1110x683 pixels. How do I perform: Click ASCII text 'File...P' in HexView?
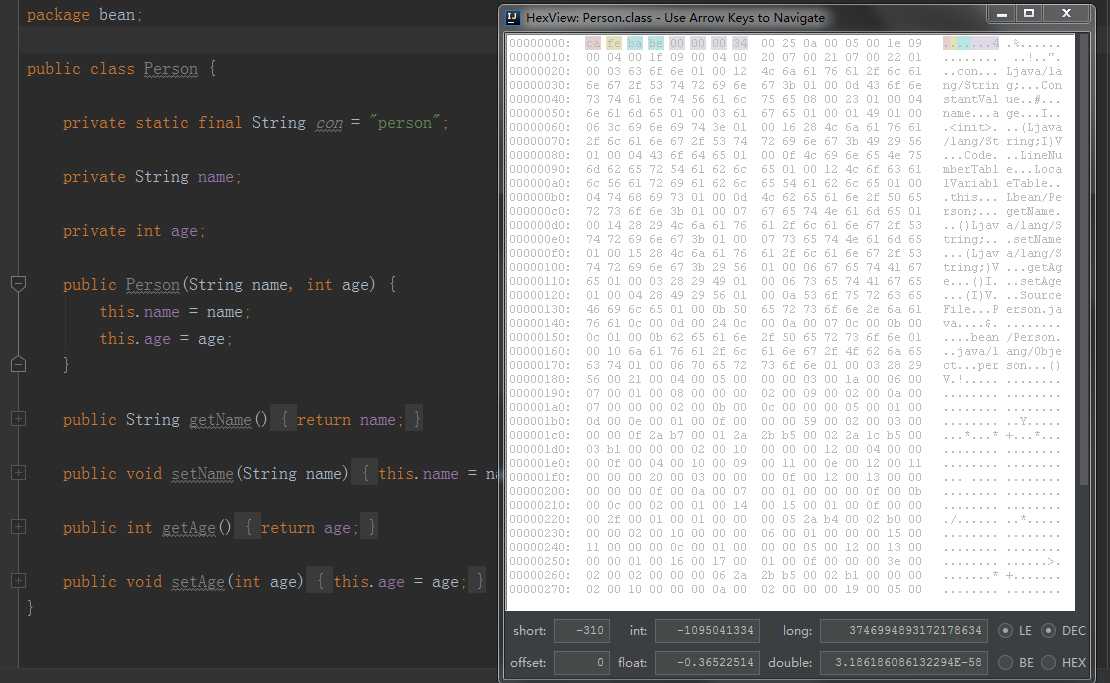point(971,309)
